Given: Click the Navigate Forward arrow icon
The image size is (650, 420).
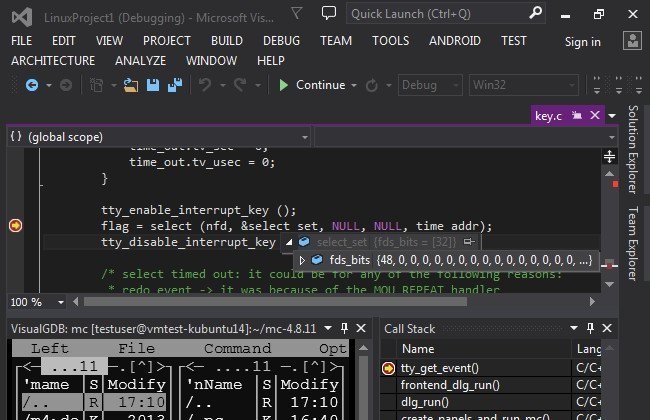Looking at the screenshot, I should pos(65,85).
